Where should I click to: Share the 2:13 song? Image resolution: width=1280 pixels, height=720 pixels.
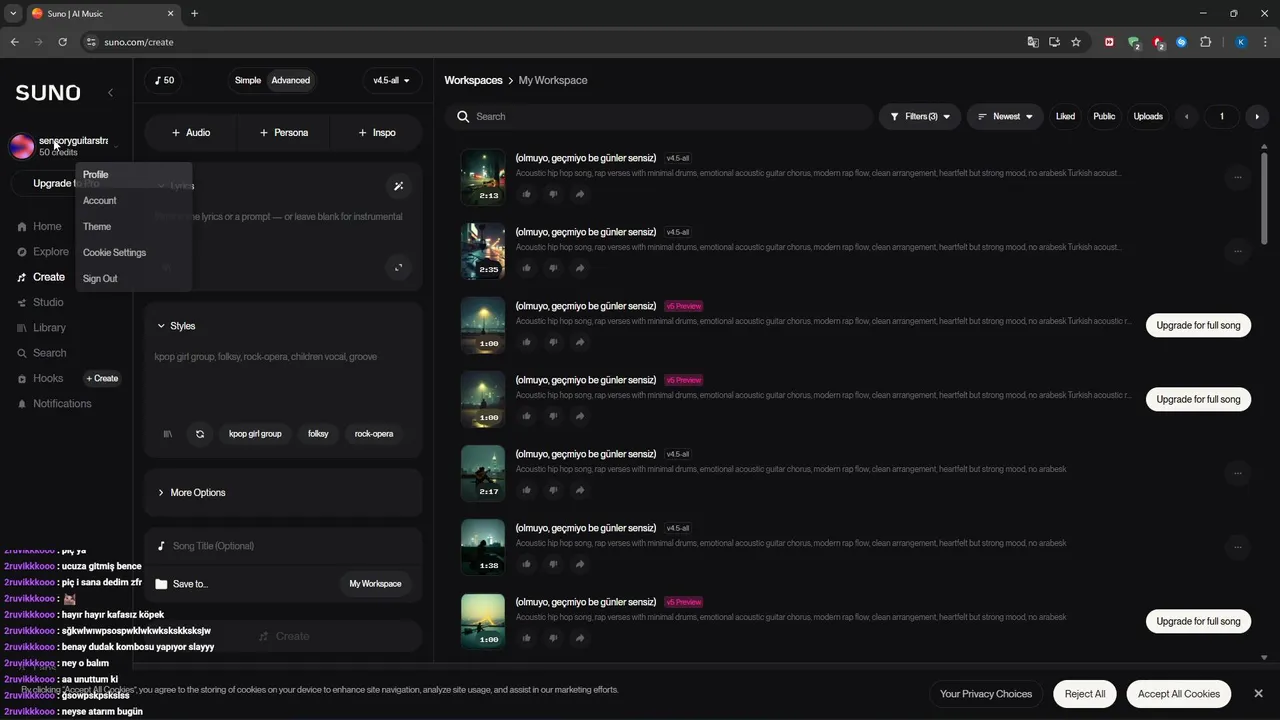(580, 194)
